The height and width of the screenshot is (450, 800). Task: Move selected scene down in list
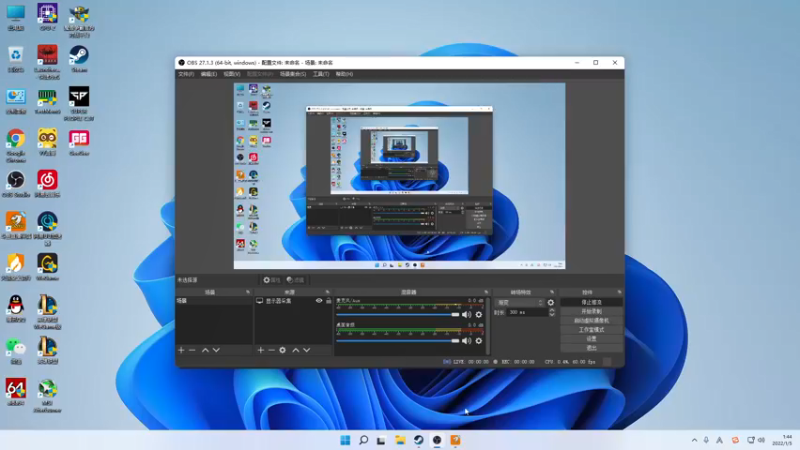click(x=216, y=350)
